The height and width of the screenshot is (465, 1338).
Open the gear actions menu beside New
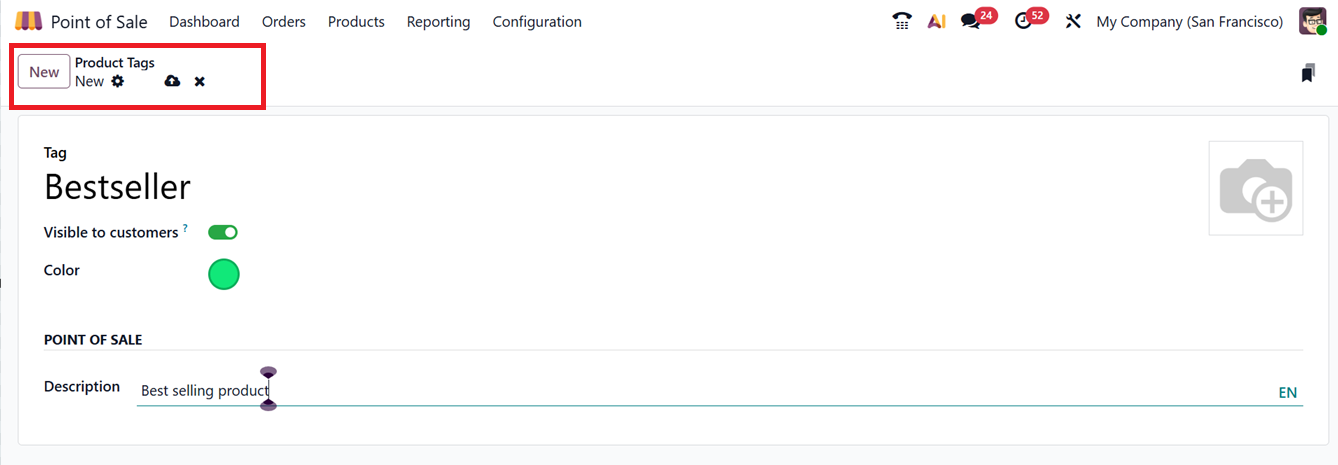[x=118, y=81]
